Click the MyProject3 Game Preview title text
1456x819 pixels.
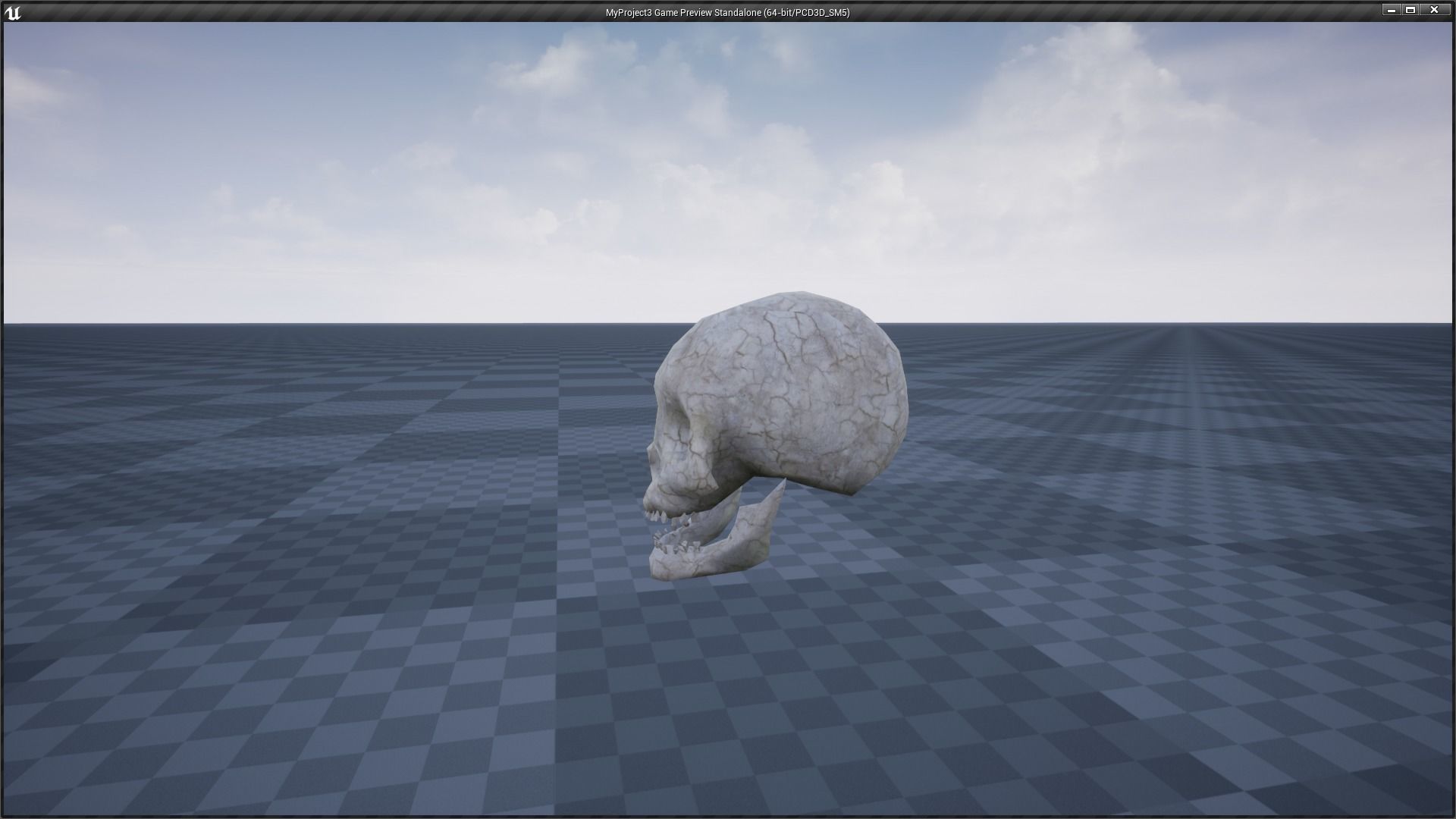[x=726, y=12]
